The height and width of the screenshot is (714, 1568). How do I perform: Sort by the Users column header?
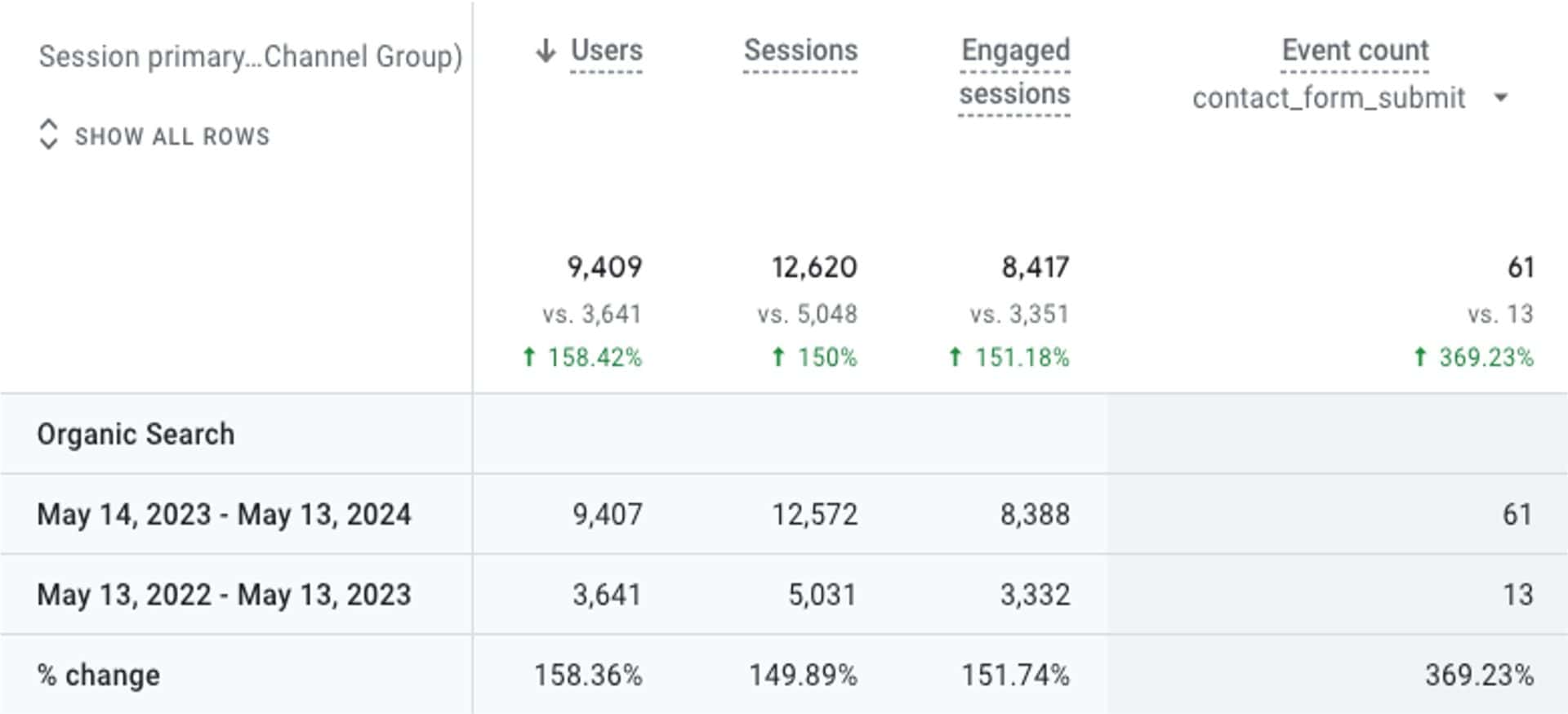tap(606, 51)
